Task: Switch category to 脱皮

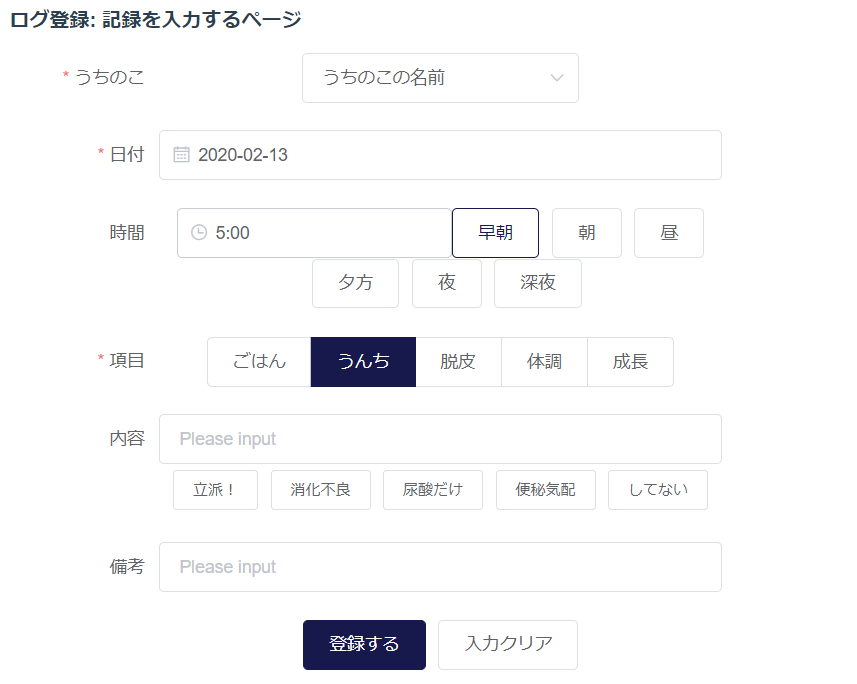Action: click(x=458, y=362)
